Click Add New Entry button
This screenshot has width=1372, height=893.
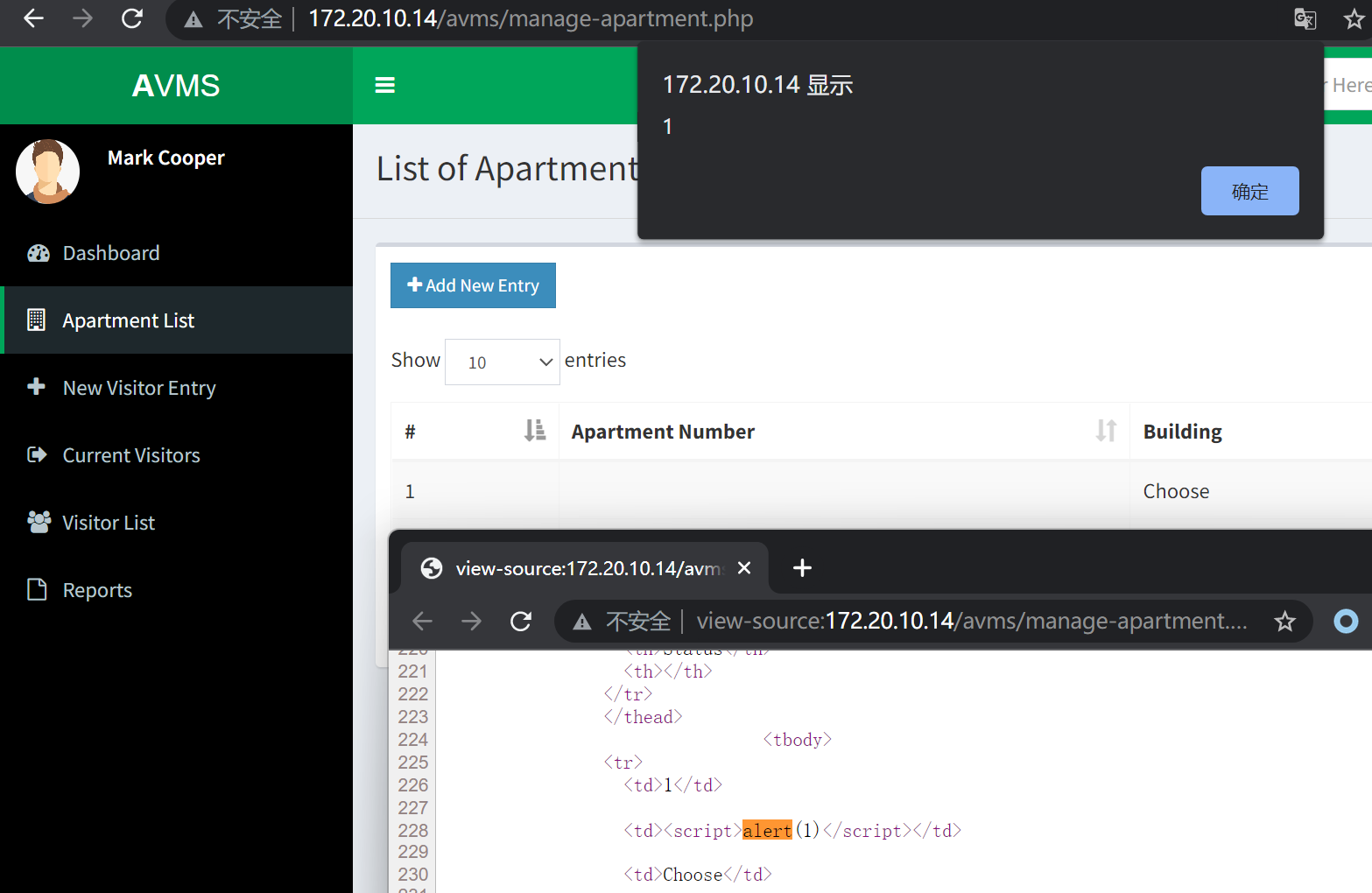pyautogui.click(x=473, y=285)
